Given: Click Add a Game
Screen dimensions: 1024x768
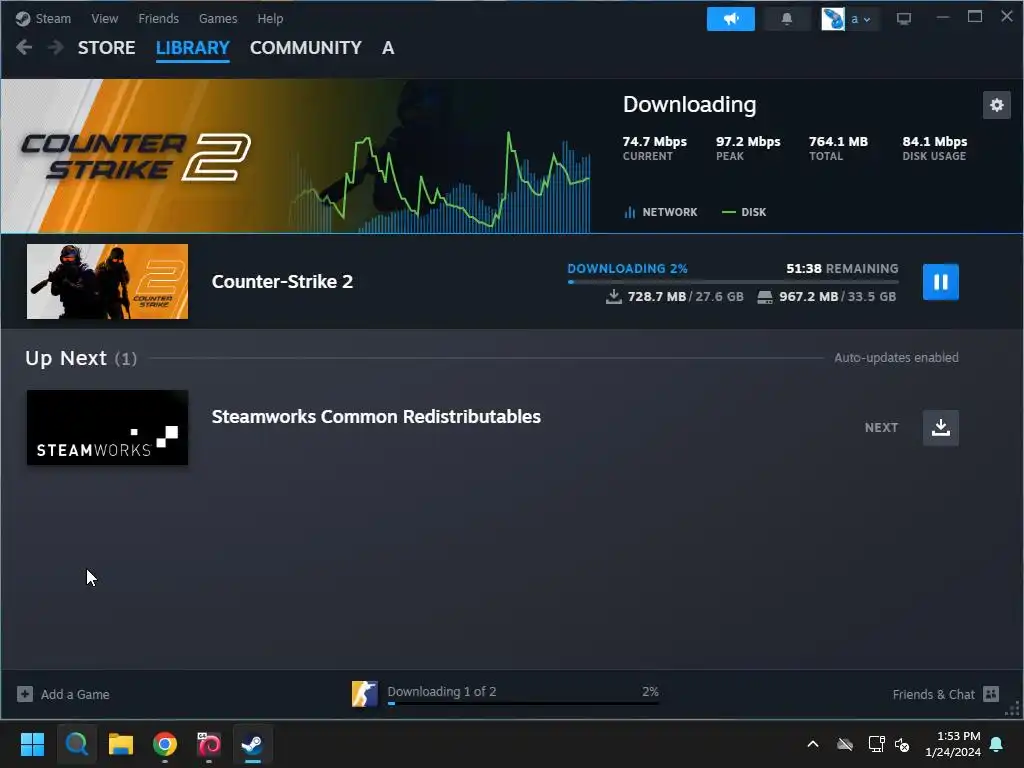Looking at the screenshot, I should point(63,694).
